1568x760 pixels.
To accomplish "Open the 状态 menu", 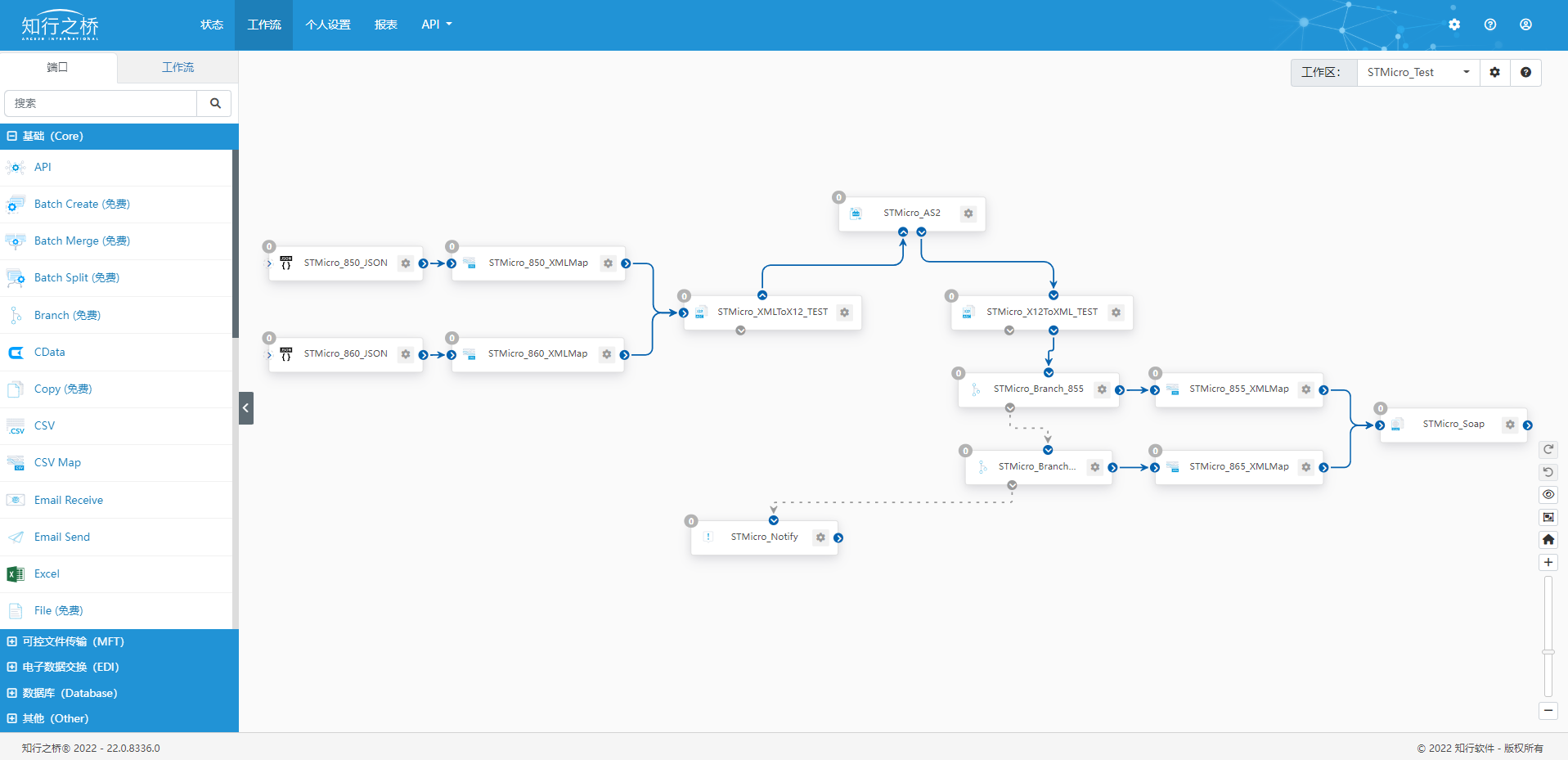I will point(212,25).
